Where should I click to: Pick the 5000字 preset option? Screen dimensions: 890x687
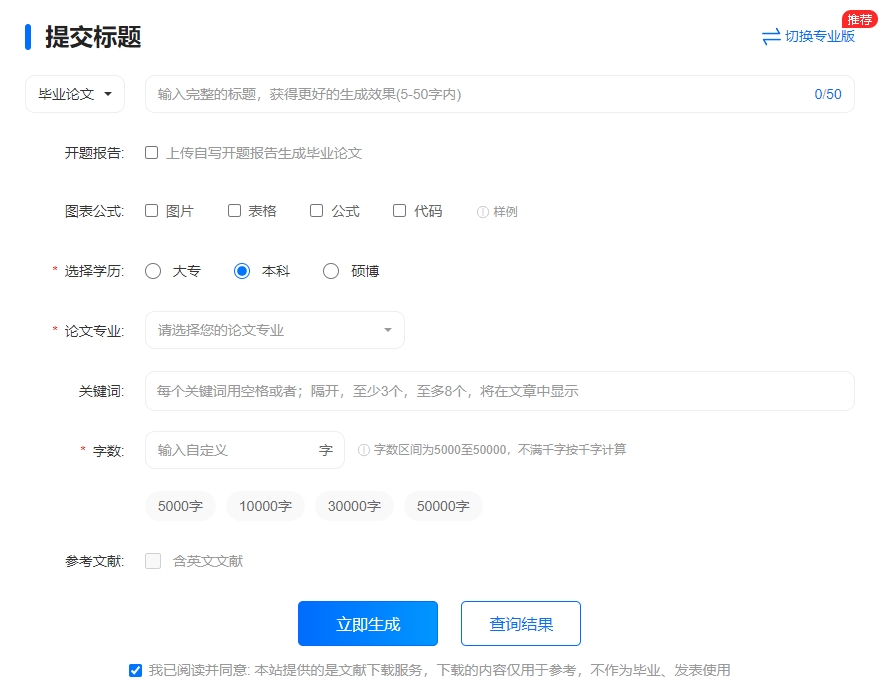click(181, 506)
